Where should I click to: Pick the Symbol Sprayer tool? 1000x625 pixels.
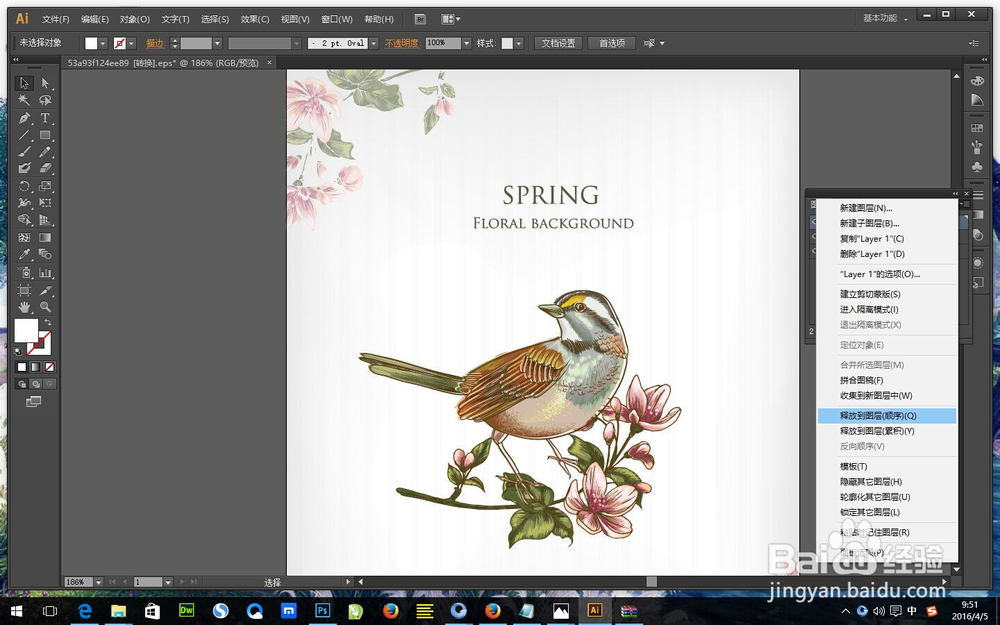pyautogui.click(x=24, y=272)
